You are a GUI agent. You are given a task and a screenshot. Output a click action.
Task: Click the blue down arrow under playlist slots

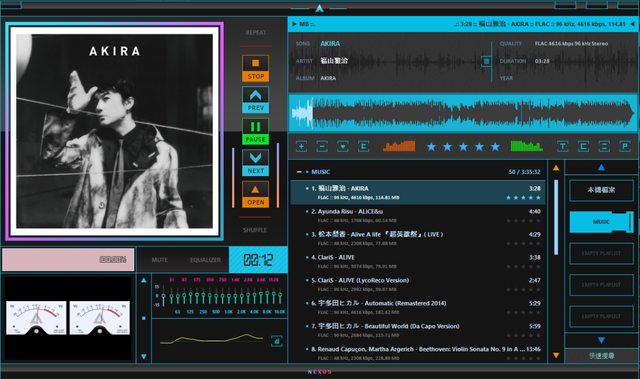tap(601, 340)
